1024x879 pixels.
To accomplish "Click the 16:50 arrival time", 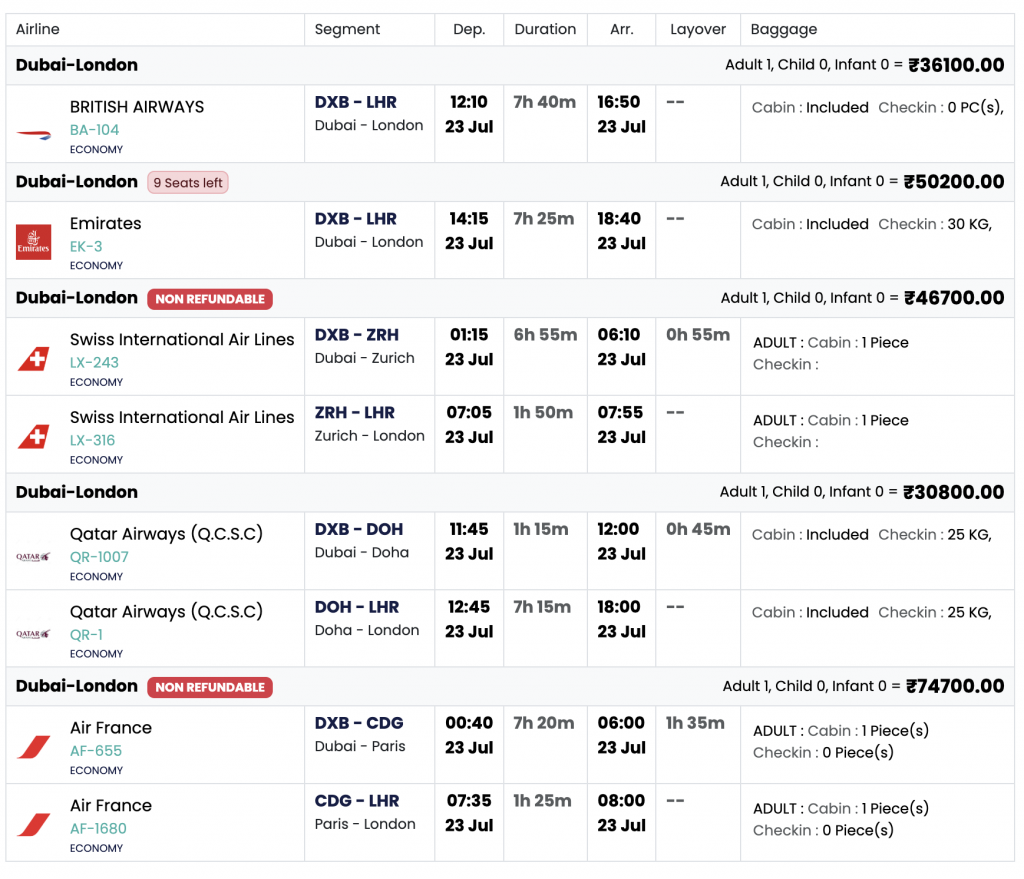I will 618,102.
